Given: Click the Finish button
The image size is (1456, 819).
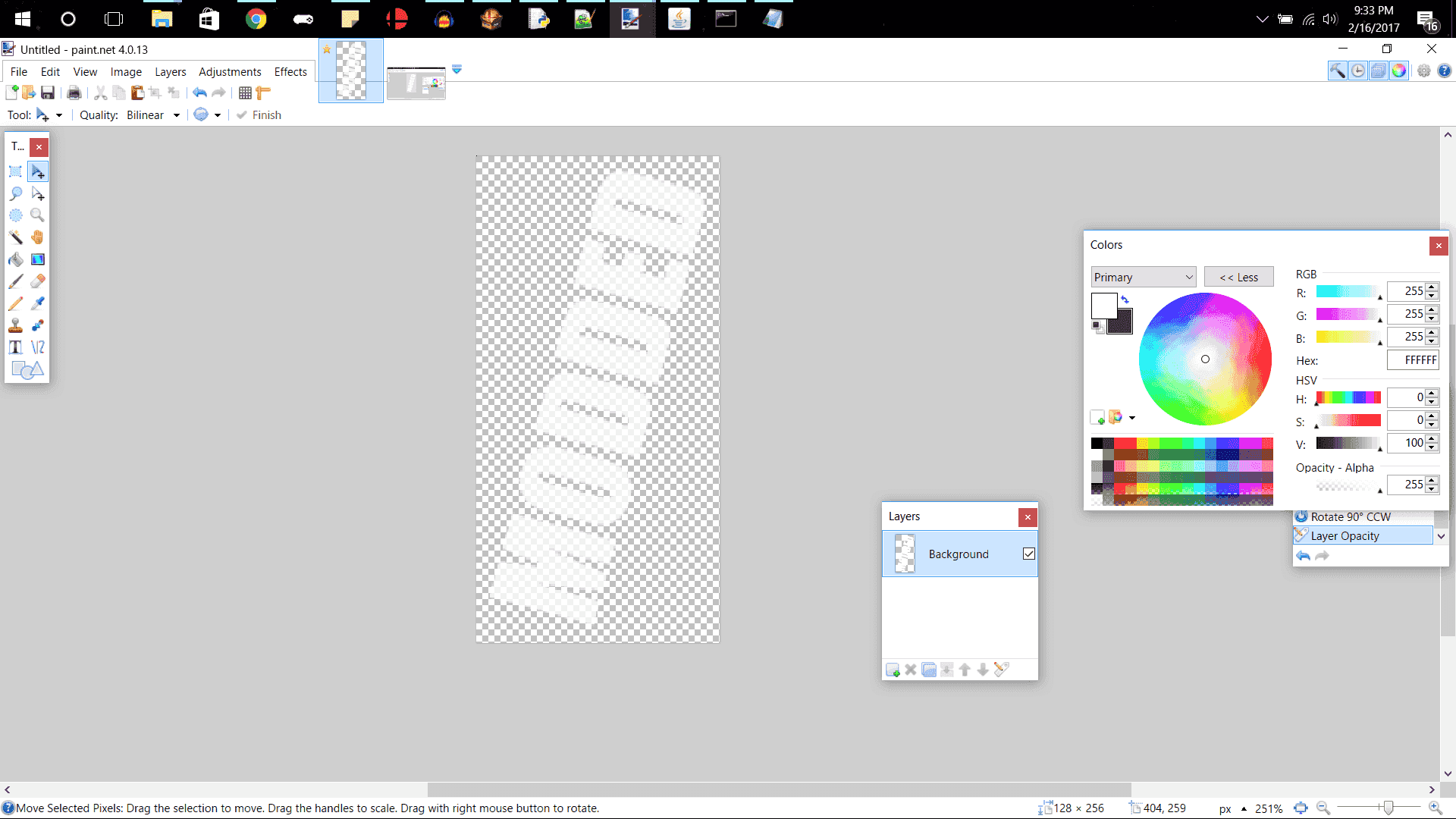Looking at the screenshot, I should point(259,115).
